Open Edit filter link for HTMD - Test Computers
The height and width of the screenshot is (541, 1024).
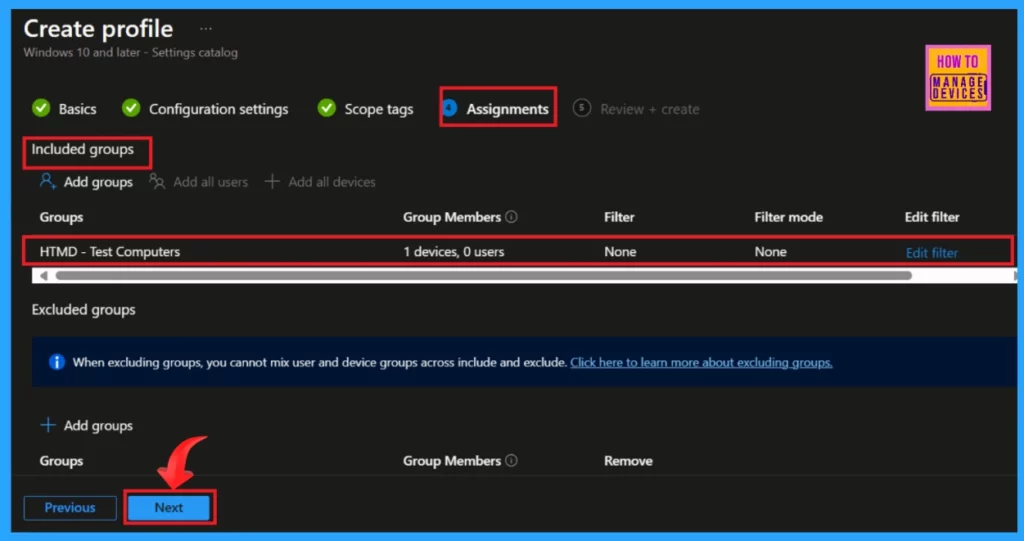(931, 253)
